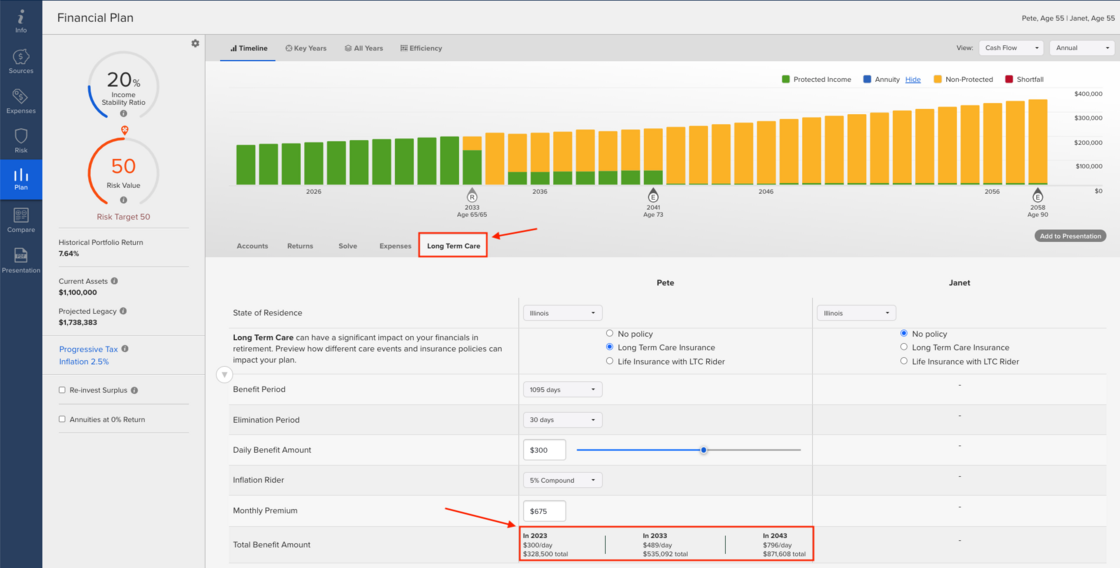This screenshot has height=568, width=1120.
Task: Select the Plan sidebar icon
Action: click(x=21, y=179)
